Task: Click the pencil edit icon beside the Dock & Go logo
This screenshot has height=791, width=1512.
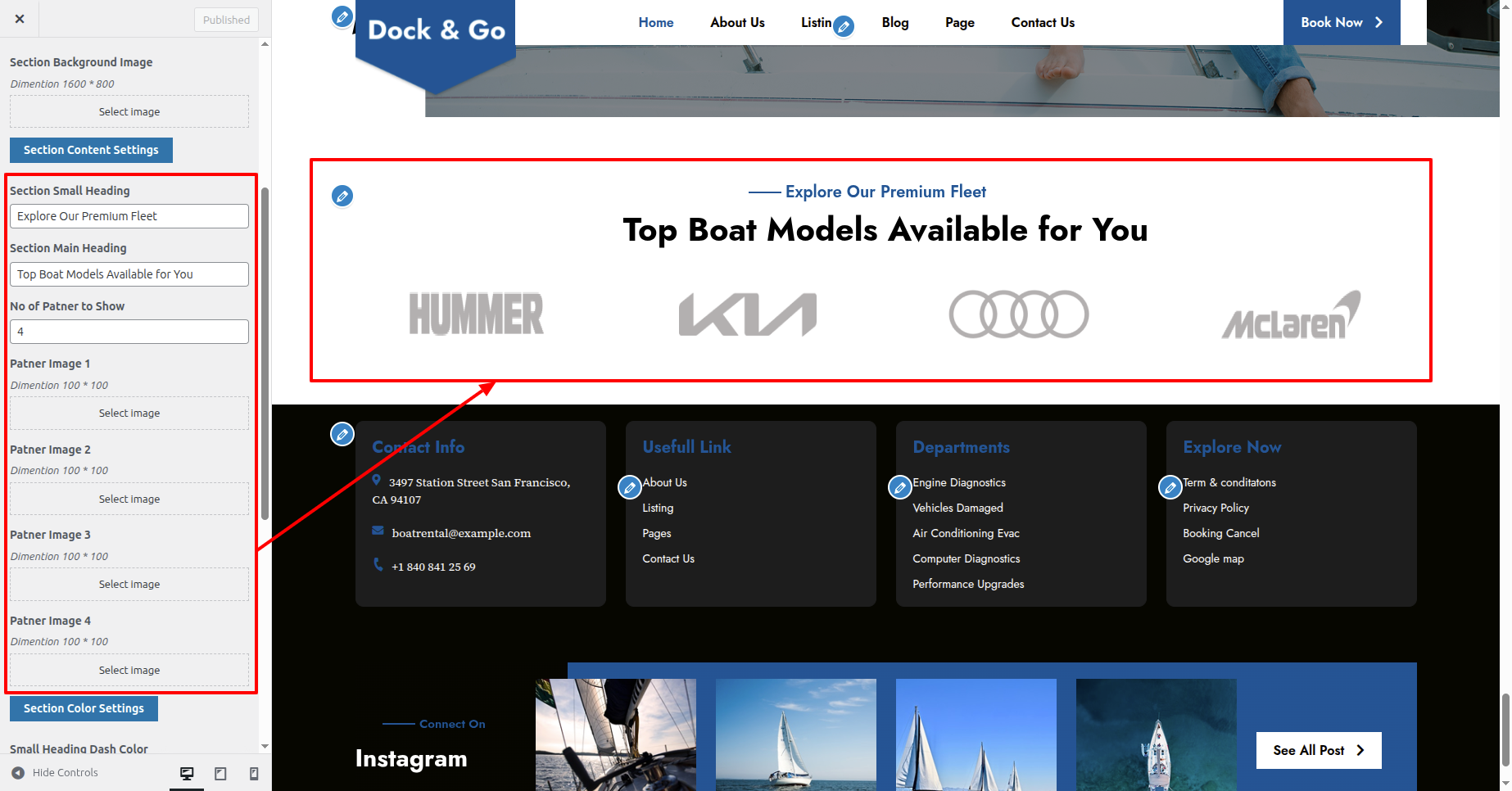Action: tap(342, 16)
